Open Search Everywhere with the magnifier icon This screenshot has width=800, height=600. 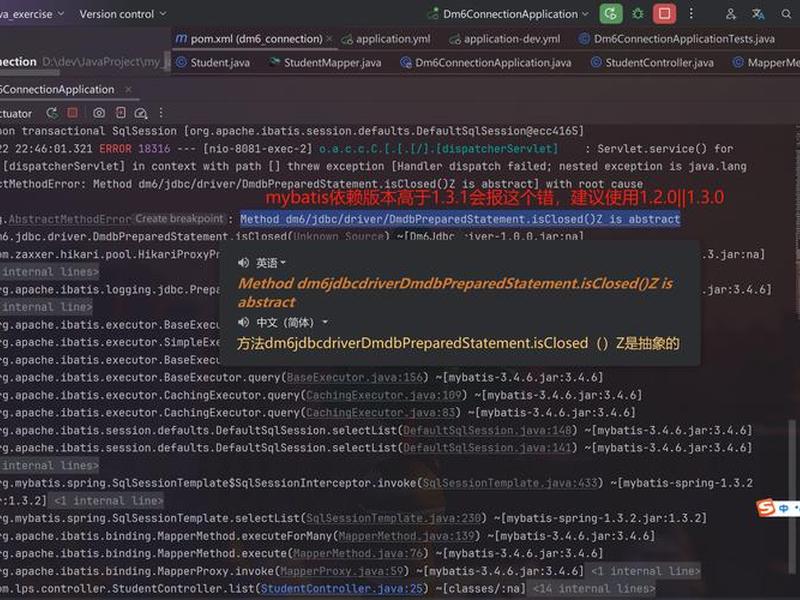786,14
